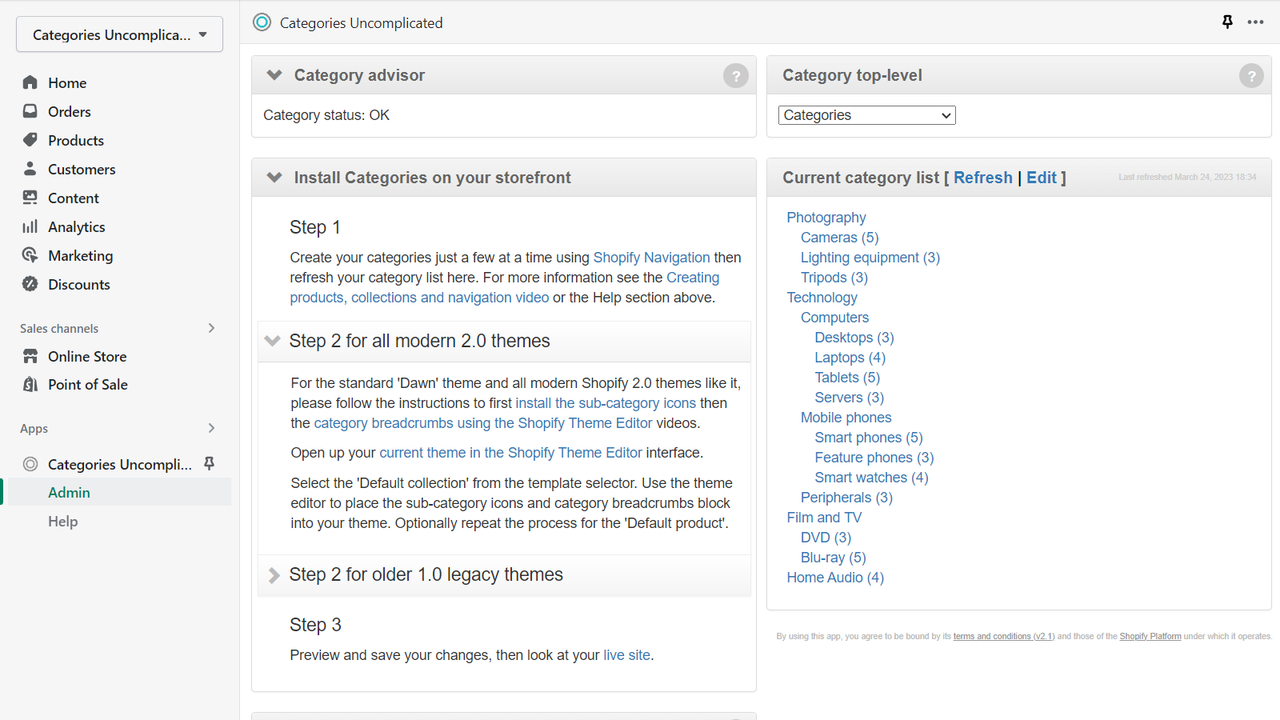Open Lighting equipment (3) category

(x=870, y=257)
